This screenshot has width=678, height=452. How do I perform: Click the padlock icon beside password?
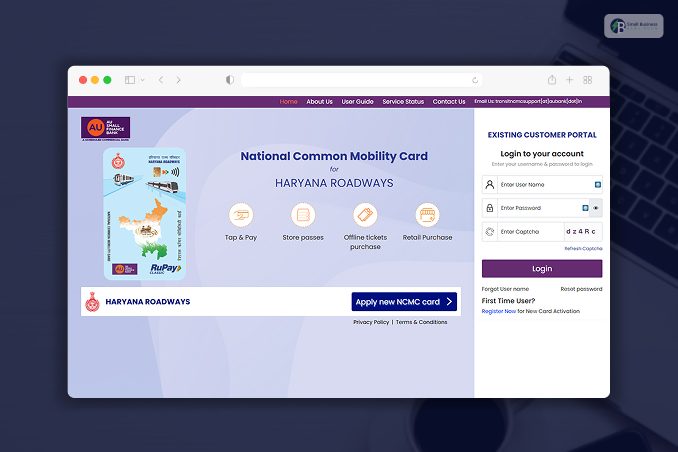click(489, 208)
